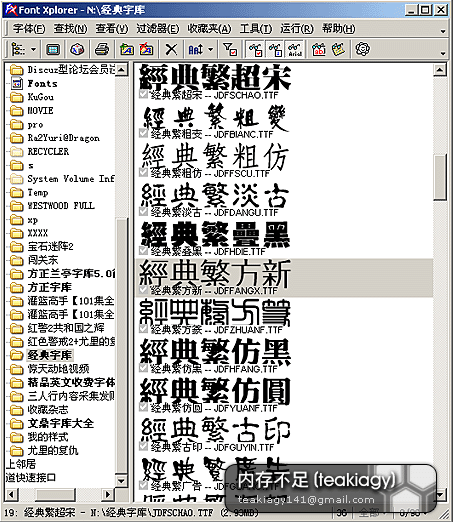Screen dimensions: 453x522
Task: Open the 收藏夹 menu
Action: (209, 29)
